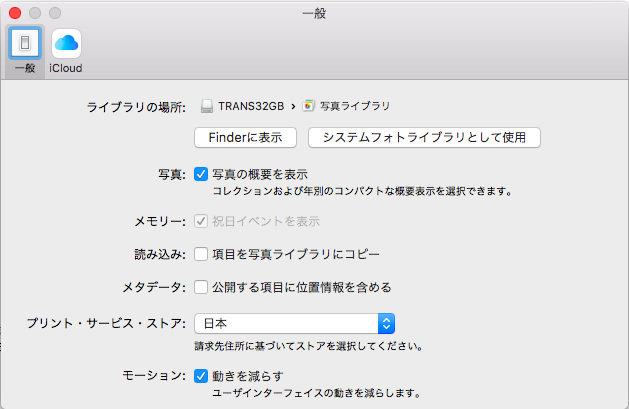Screen dimensions: 629x409
Task: Click the TRANS32GB path text
Action: 251,106
